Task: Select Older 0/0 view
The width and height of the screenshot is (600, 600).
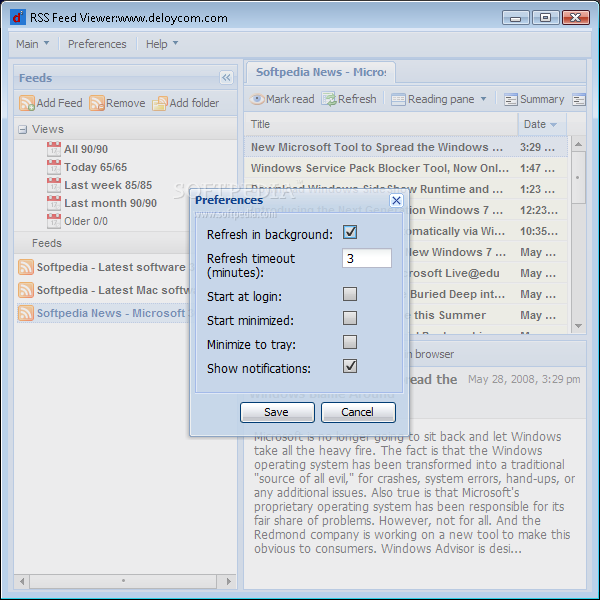Action: (x=86, y=221)
